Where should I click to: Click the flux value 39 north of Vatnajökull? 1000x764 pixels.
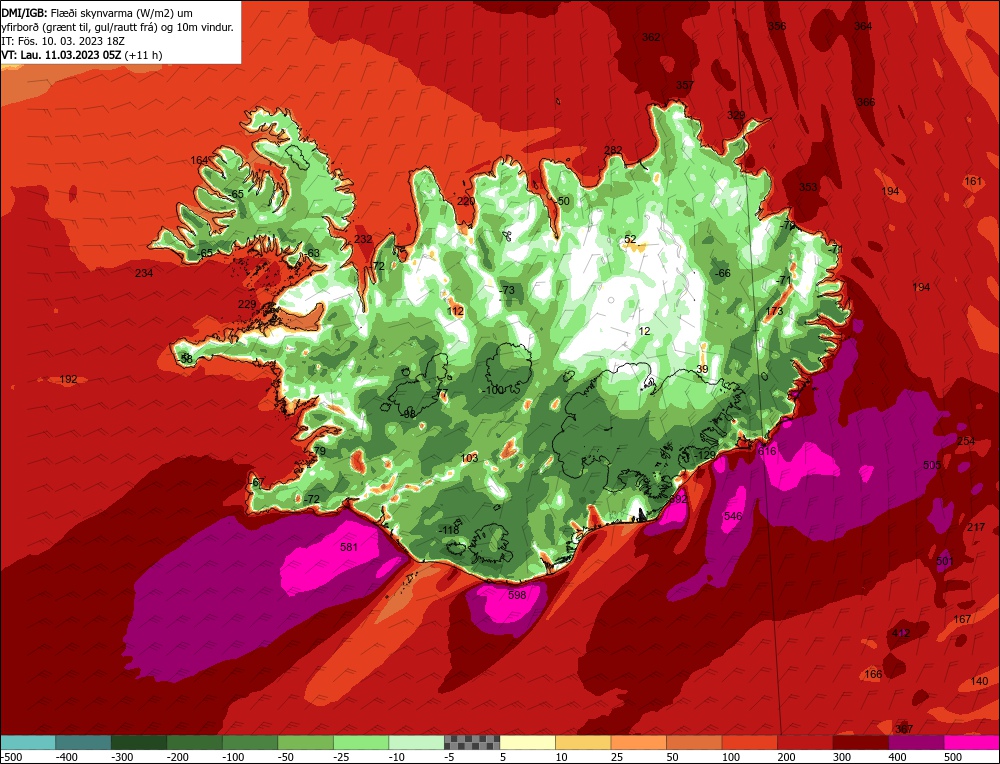point(702,369)
